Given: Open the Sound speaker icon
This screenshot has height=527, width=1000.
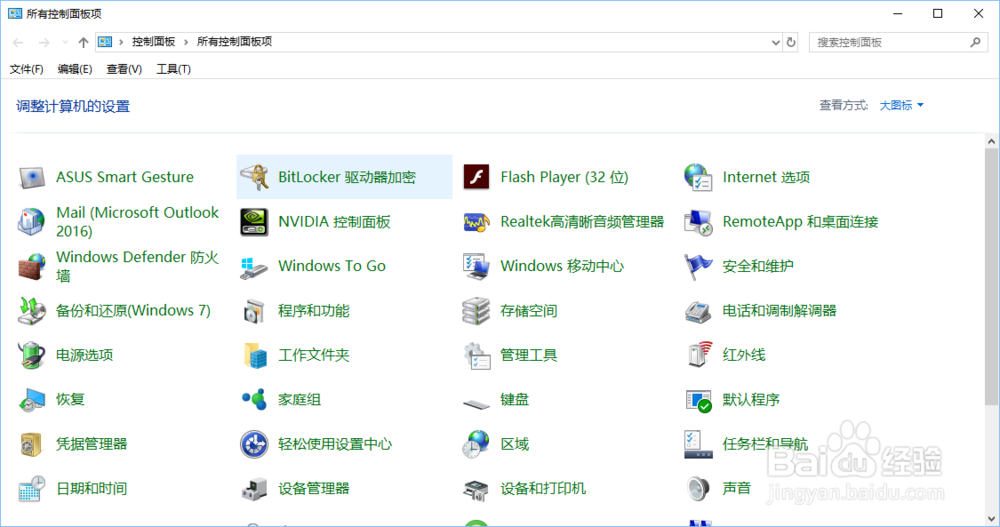Looking at the screenshot, I should tap(698, 489).
